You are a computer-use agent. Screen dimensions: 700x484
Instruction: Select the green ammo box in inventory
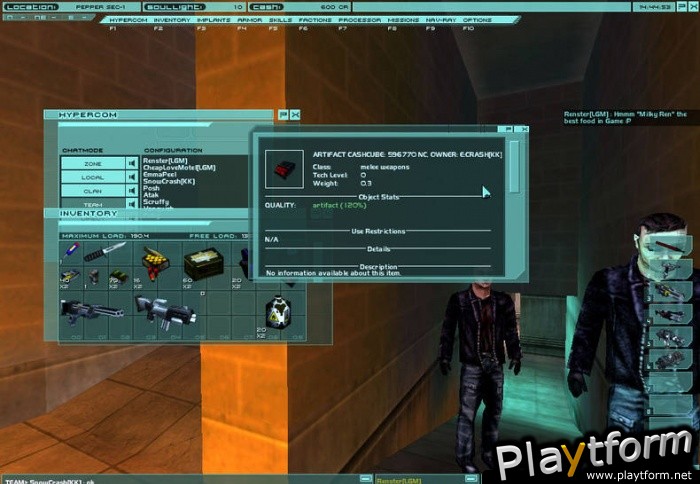119,277
